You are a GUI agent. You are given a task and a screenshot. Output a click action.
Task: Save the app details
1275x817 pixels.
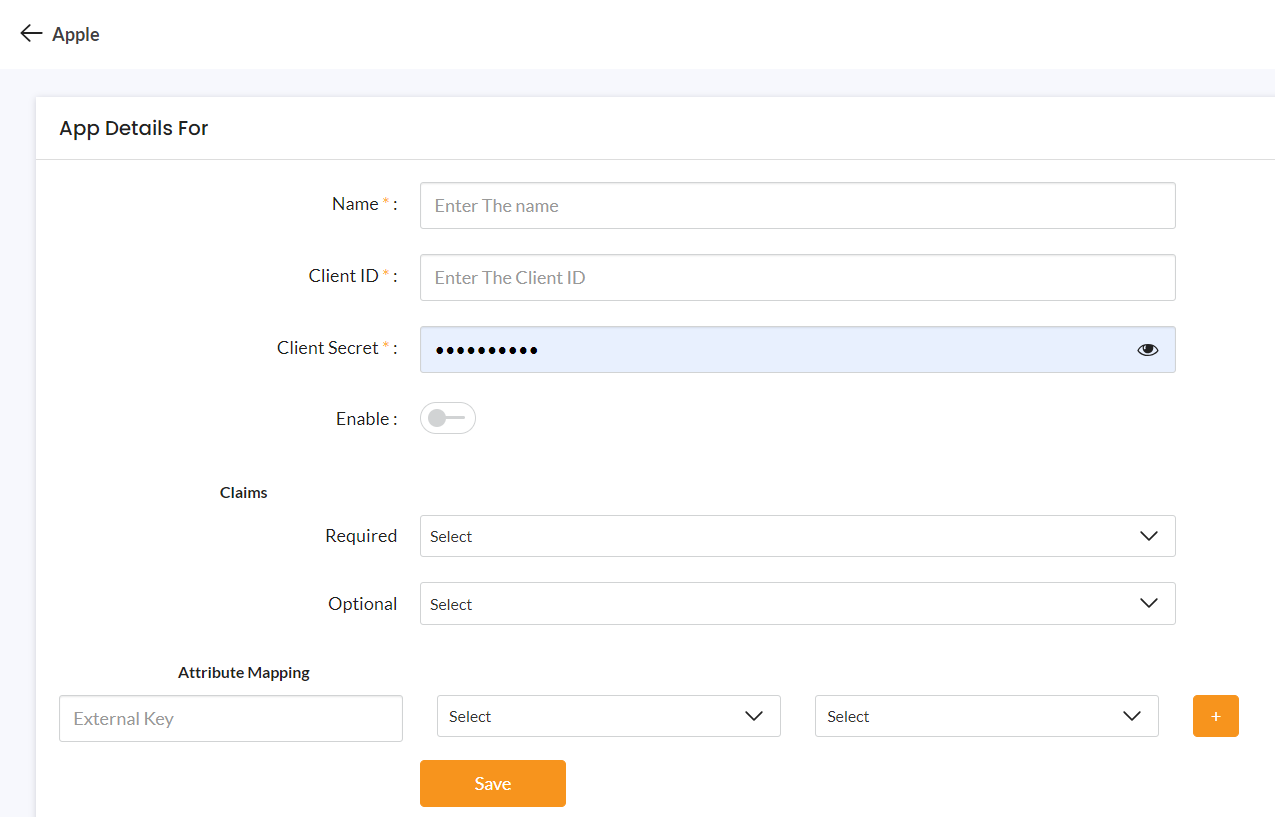tap(492, 783)
